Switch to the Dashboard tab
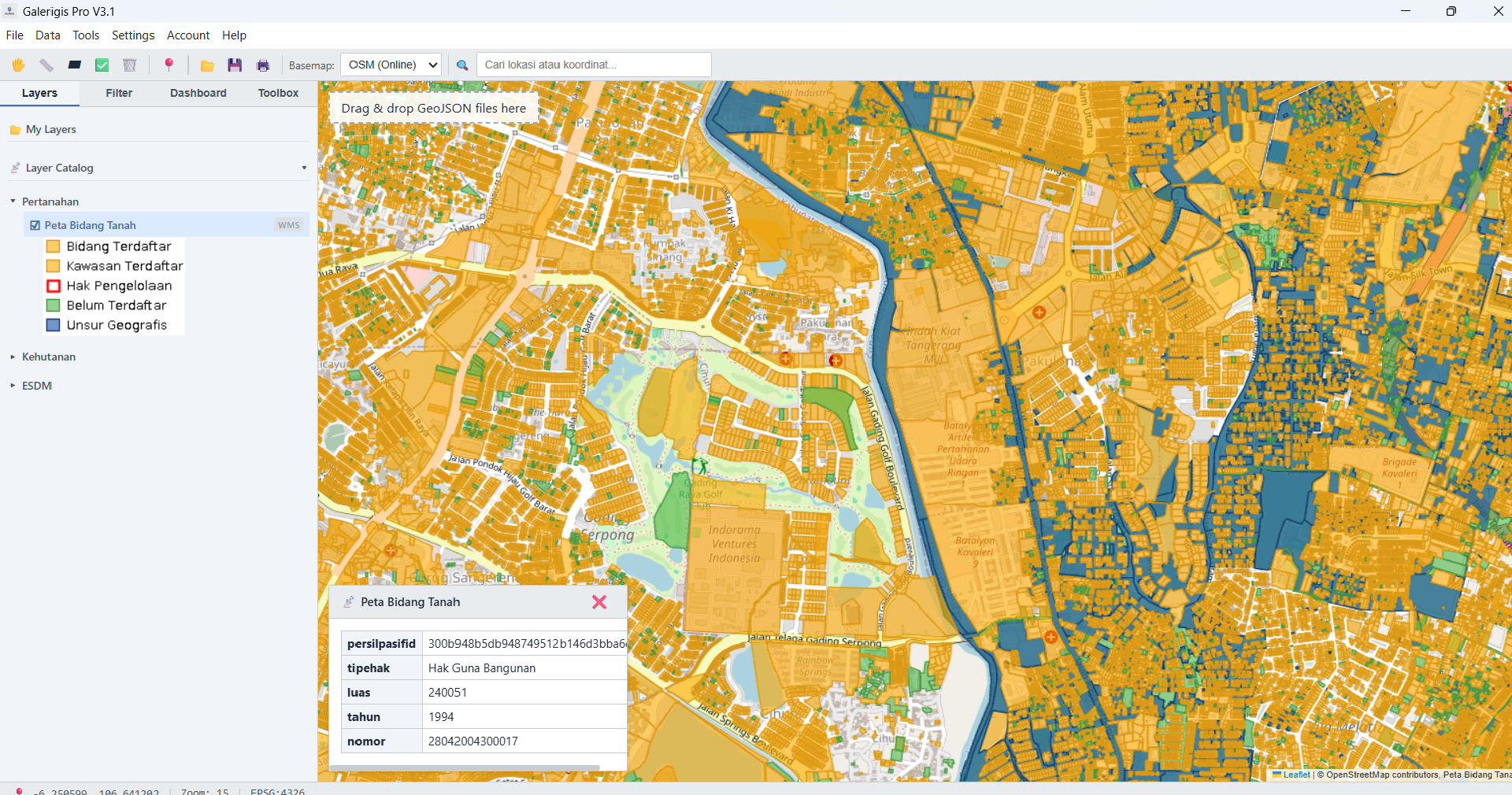 point(198,93)
